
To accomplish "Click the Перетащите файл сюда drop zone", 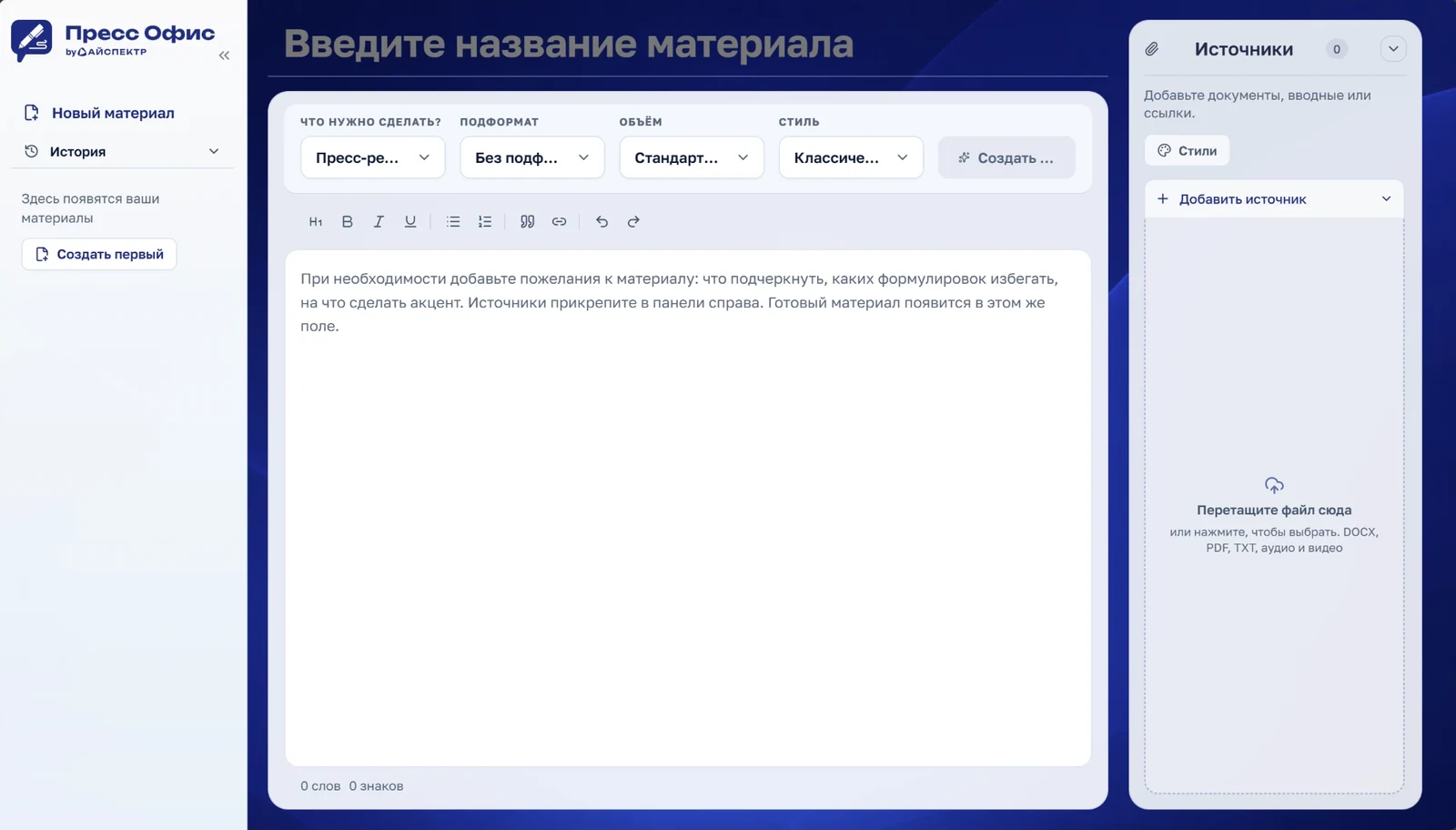I will pyautogui.click(x=1274, y=505).
